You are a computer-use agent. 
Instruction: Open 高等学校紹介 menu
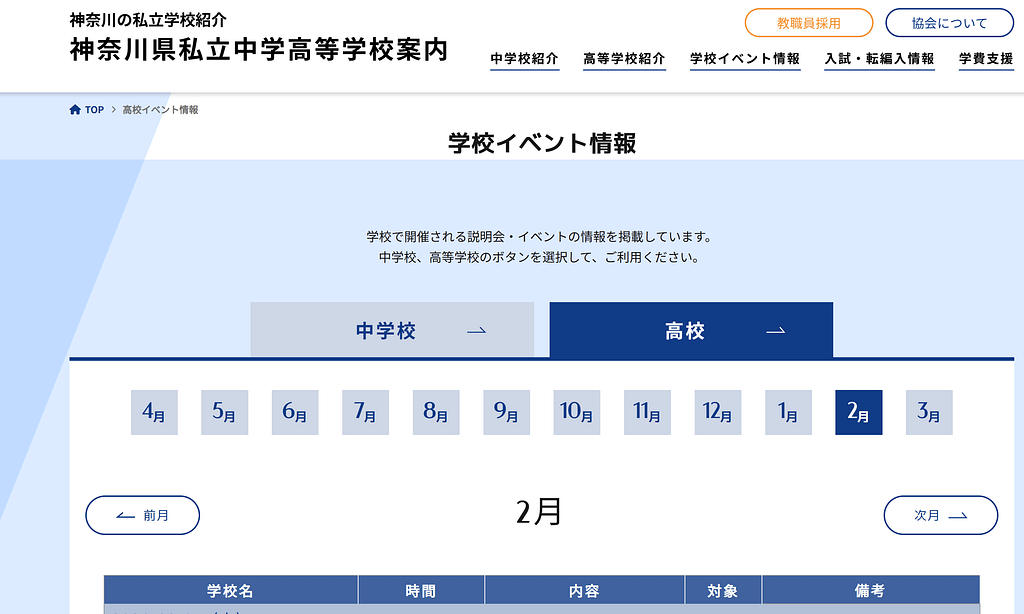coord(624,59)
